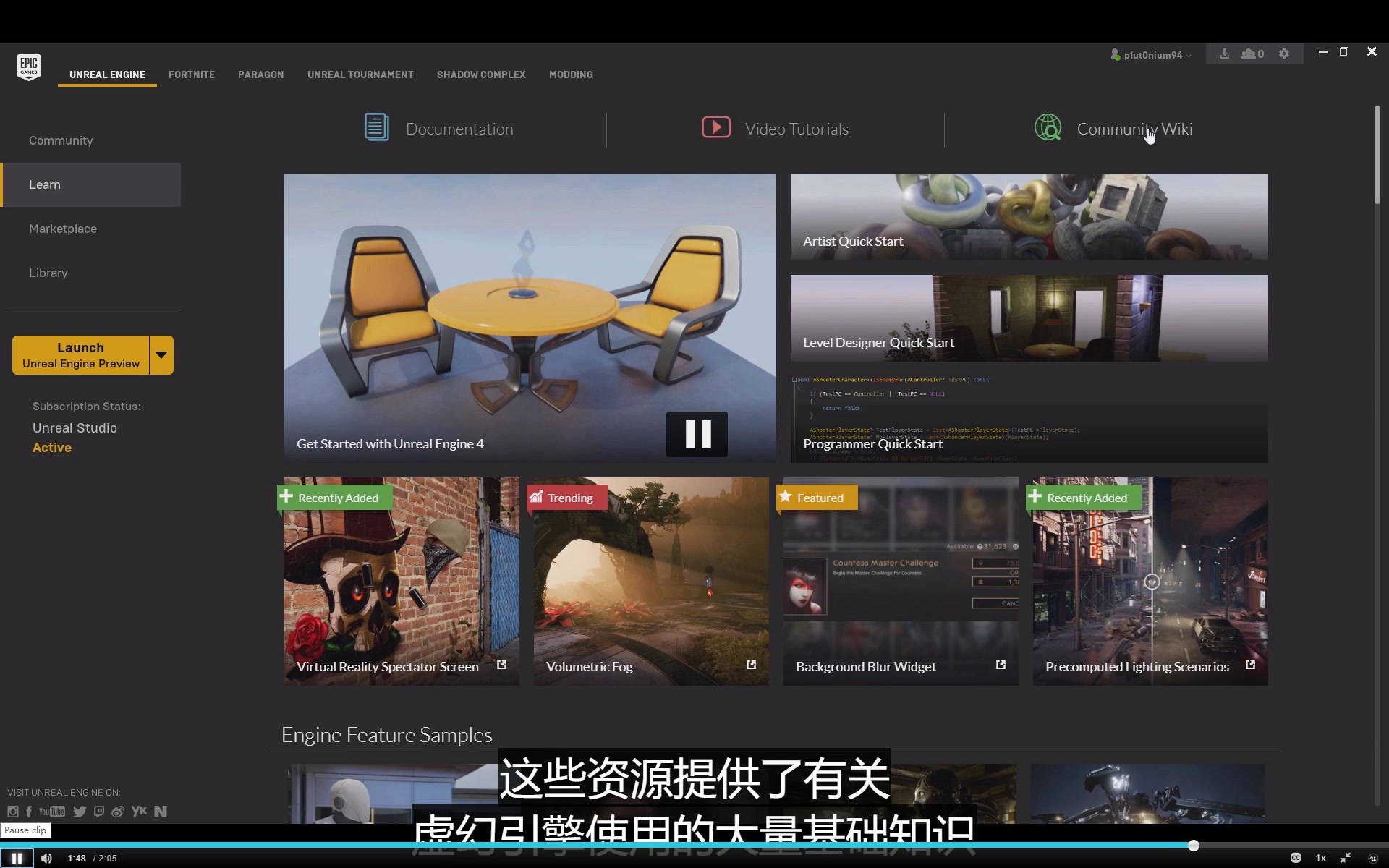The height and width of the screenshot is (868, 1389).
Task: Switch to the Unreal Tournament tab
Action: tap(360, 75)
